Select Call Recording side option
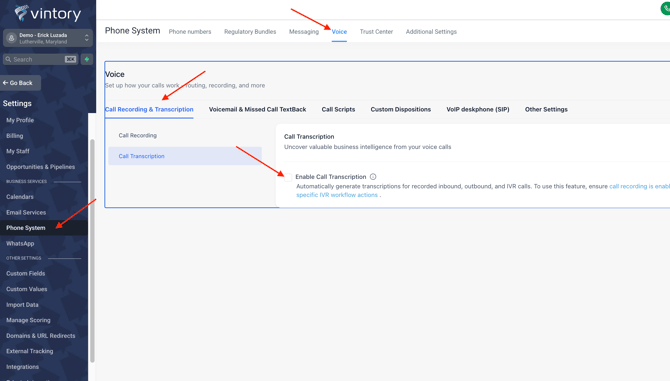Image resolution: width=670 pixels, height=381 pixels. [x=185, y=135]
